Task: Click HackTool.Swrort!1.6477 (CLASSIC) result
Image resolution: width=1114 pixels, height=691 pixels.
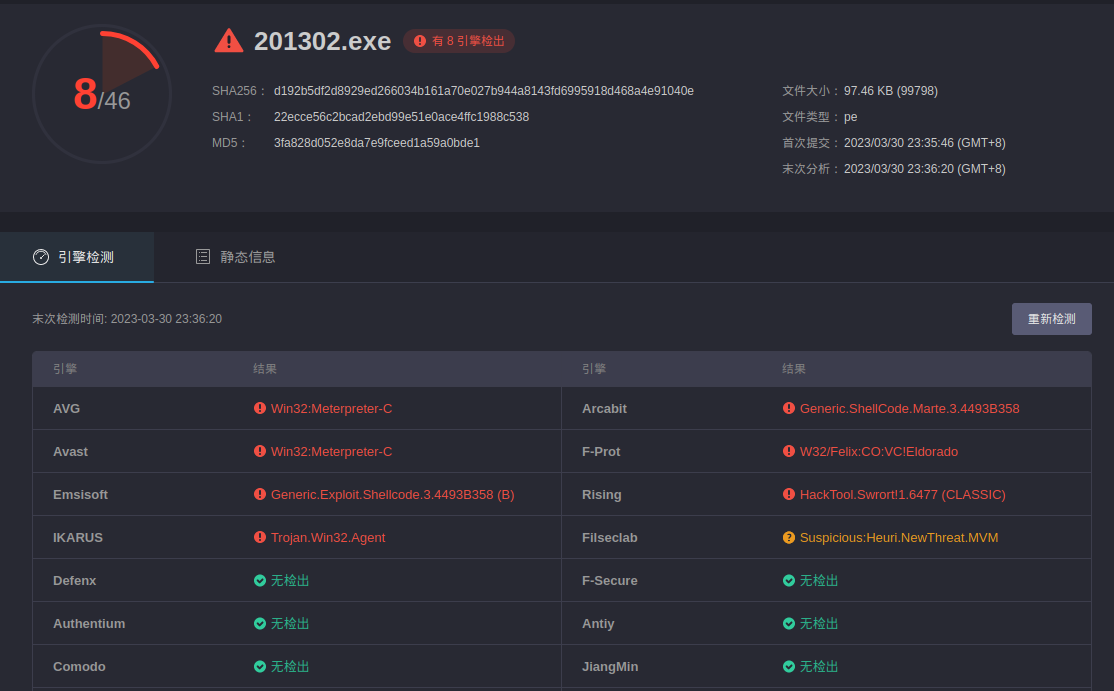Action: pyautogui.click(x=903, y=494)
